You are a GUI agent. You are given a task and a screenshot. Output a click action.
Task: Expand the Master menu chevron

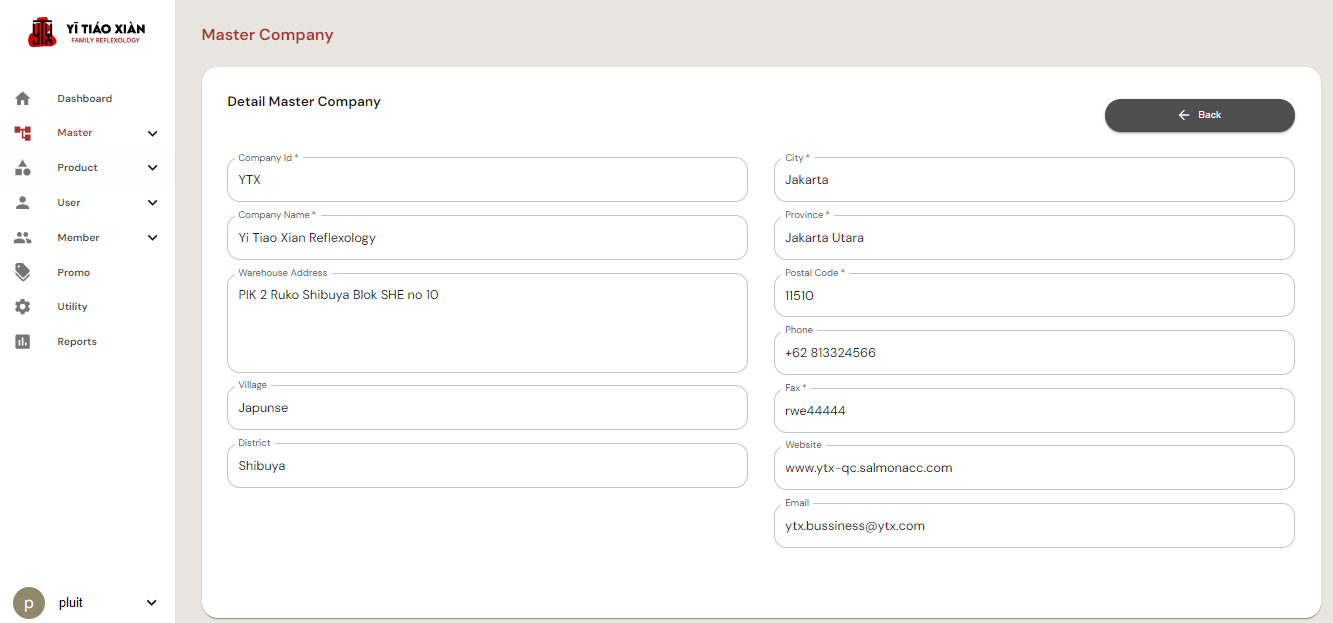tap(152, 133)
